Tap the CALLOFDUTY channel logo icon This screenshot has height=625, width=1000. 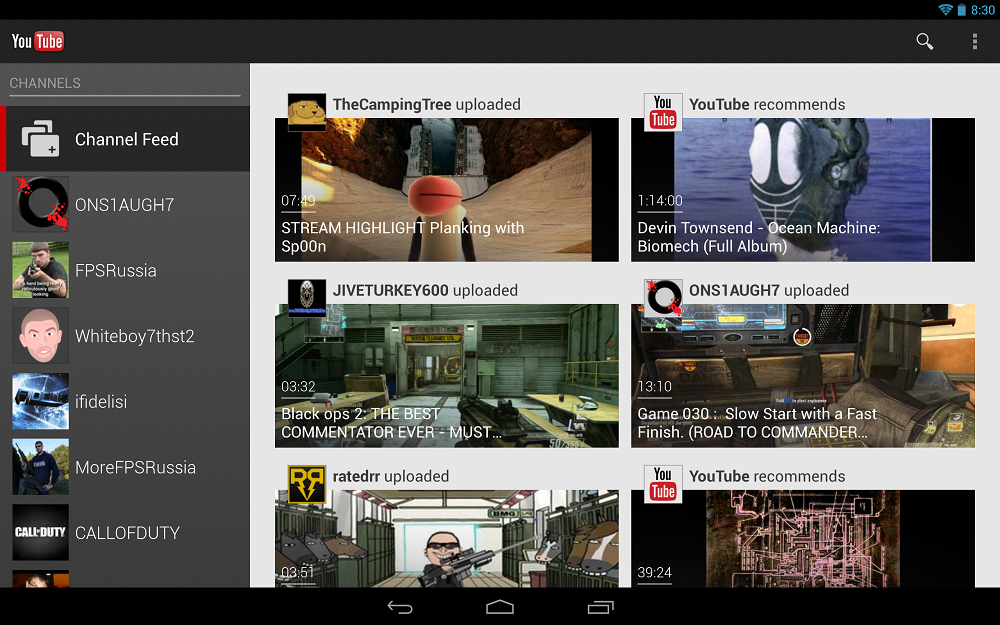click(x=41, y=533)
